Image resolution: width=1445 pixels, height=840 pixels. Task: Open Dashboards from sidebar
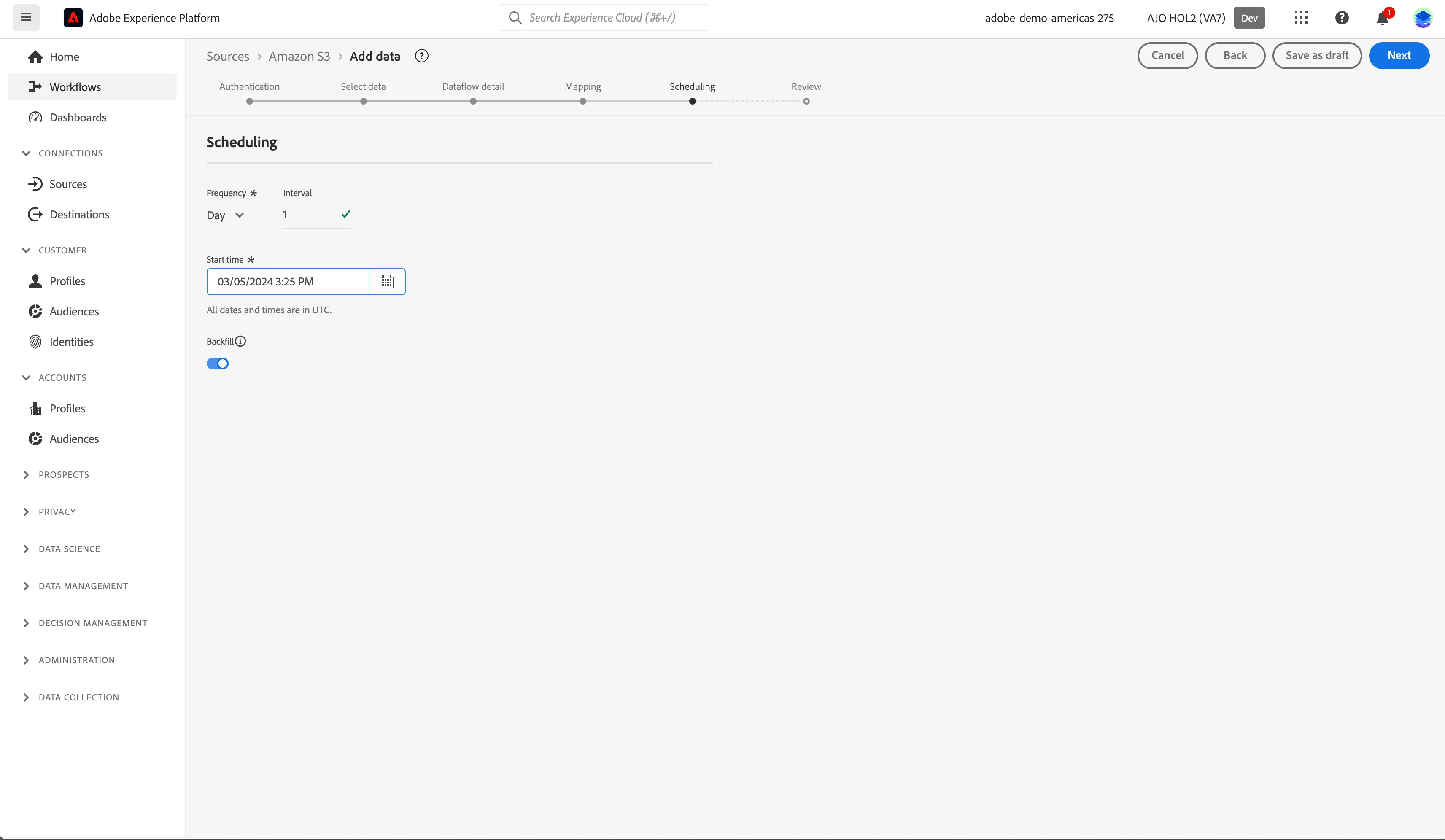pos(92,117)
